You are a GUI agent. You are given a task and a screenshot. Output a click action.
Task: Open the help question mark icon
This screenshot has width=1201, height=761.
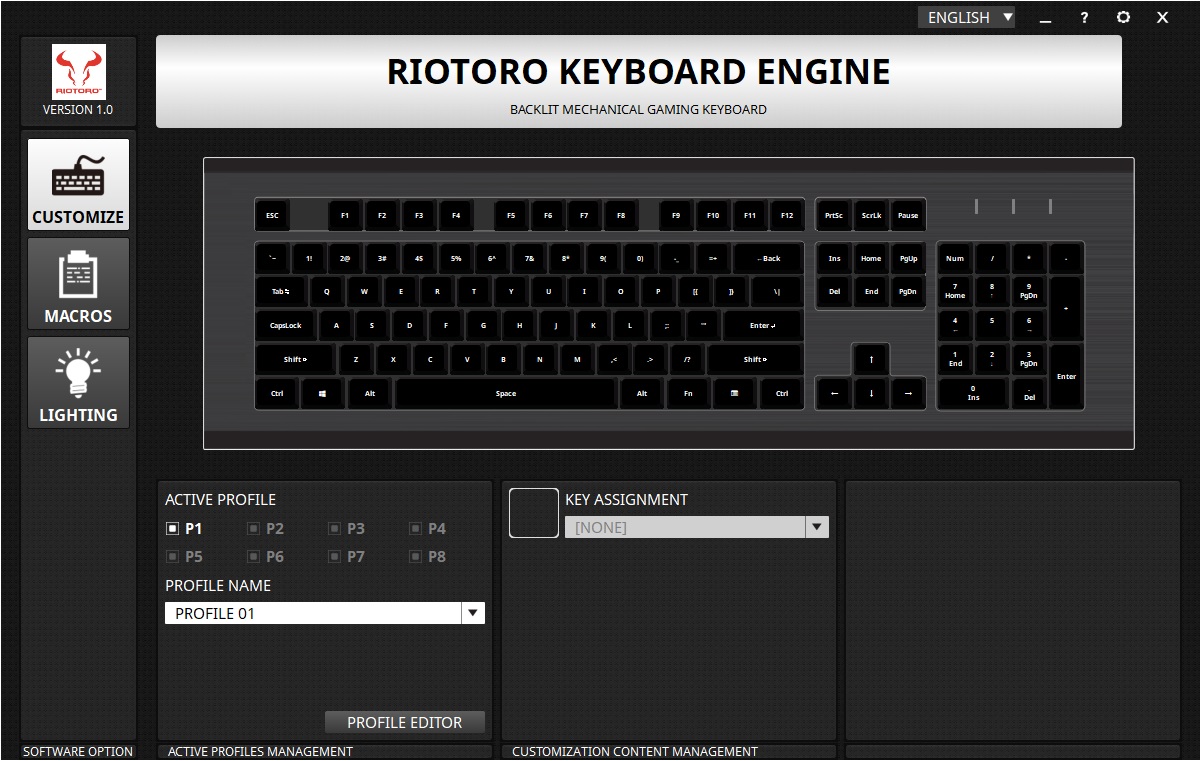coord(1084,18)
